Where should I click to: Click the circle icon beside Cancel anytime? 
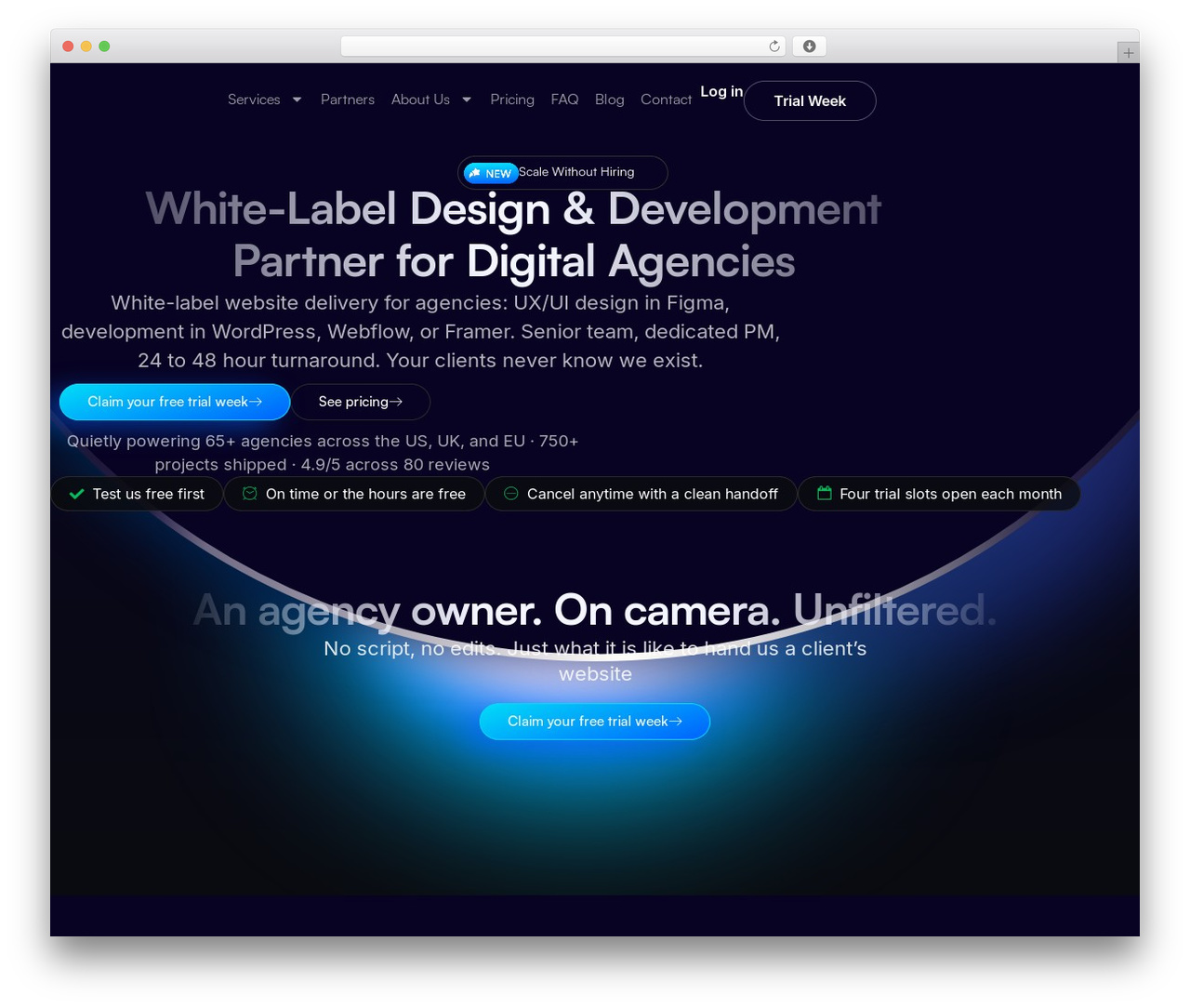(510, 494)
